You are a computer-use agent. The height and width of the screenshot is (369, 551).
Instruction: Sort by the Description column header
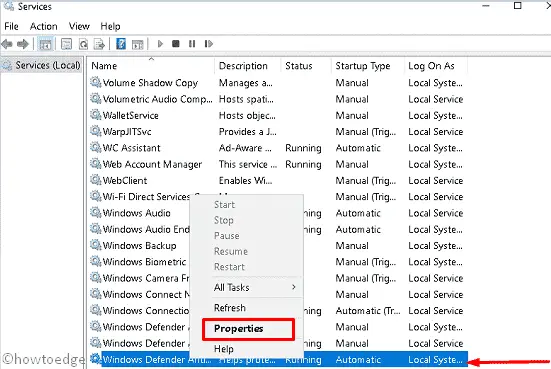(x=248, y=66)
